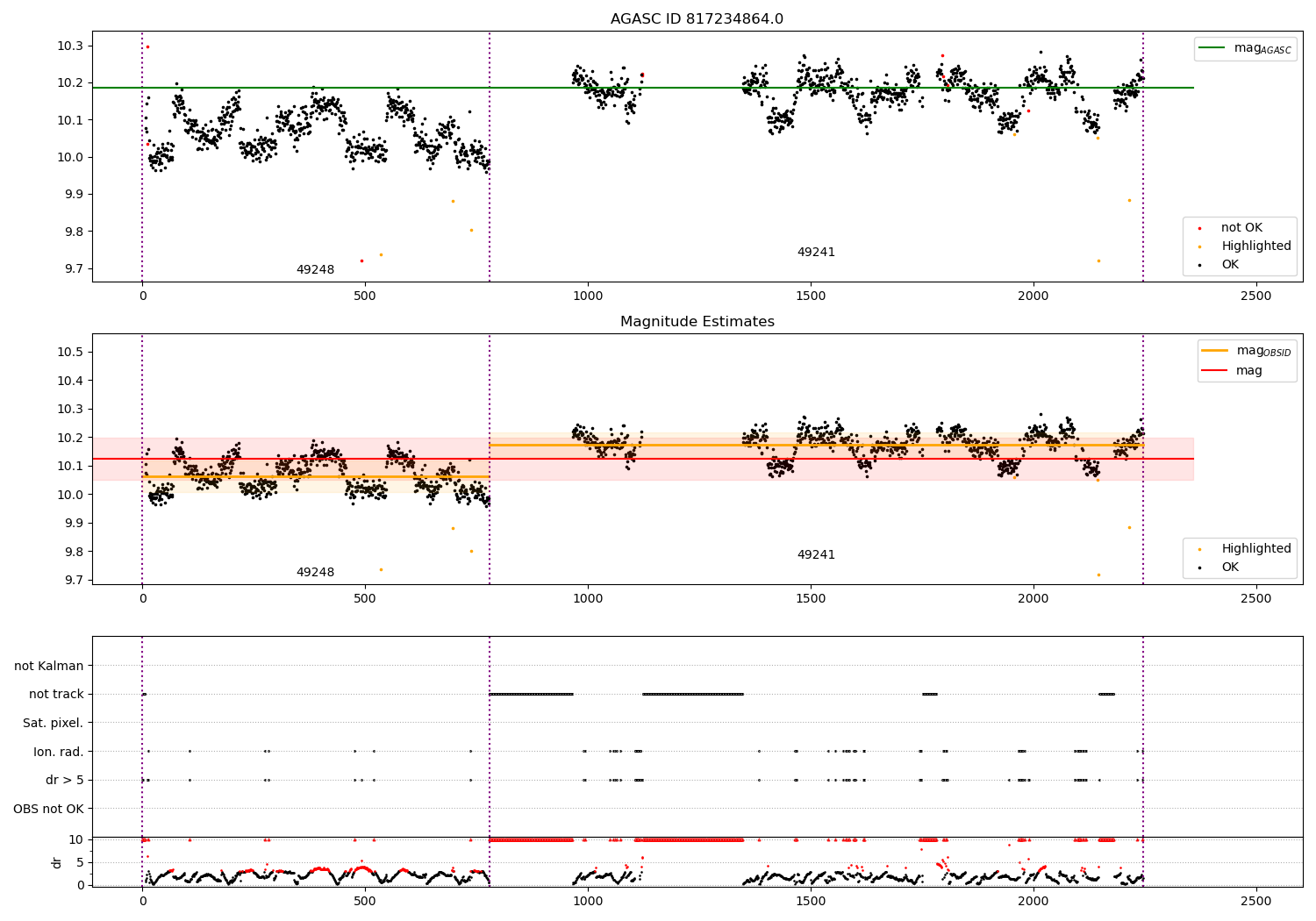This screenshot has width=1316, height=921.
Task: Click the 'not track' row label
Action: coord(56,694)
